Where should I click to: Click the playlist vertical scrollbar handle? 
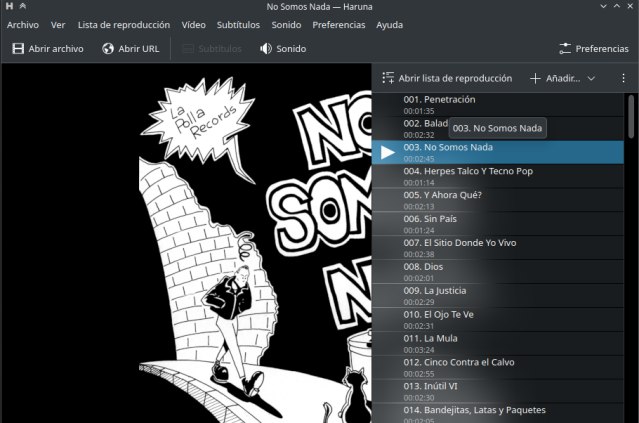[631, 116]
